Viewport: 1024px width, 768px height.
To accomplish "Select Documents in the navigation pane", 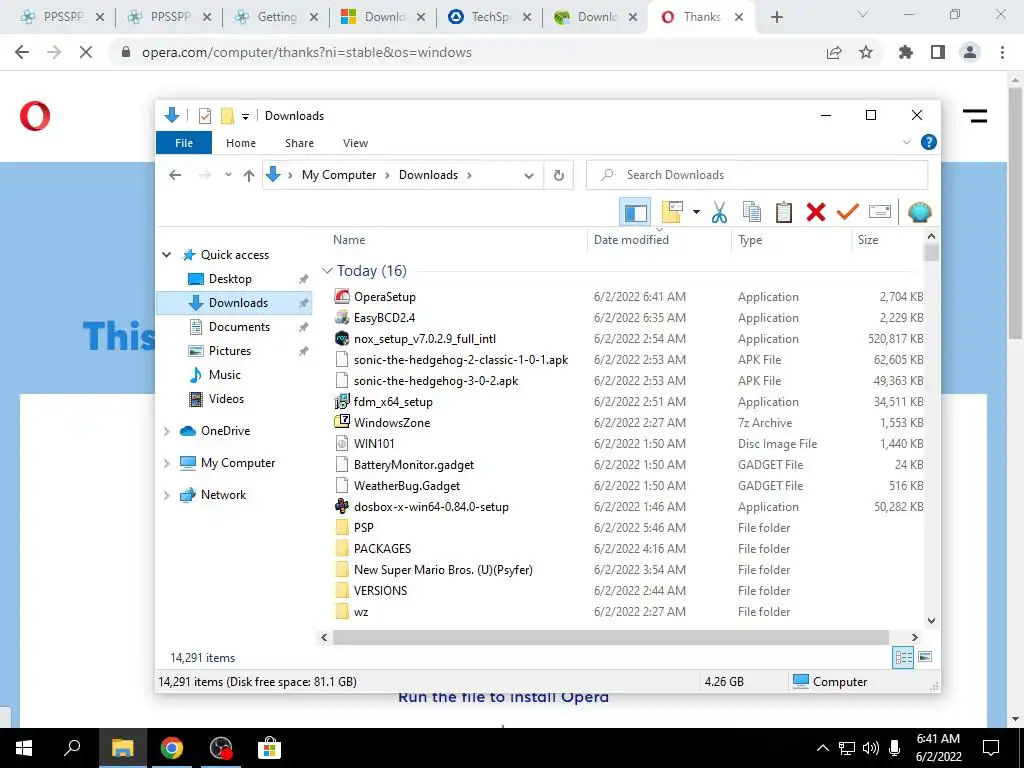I will tap(239, 327).
